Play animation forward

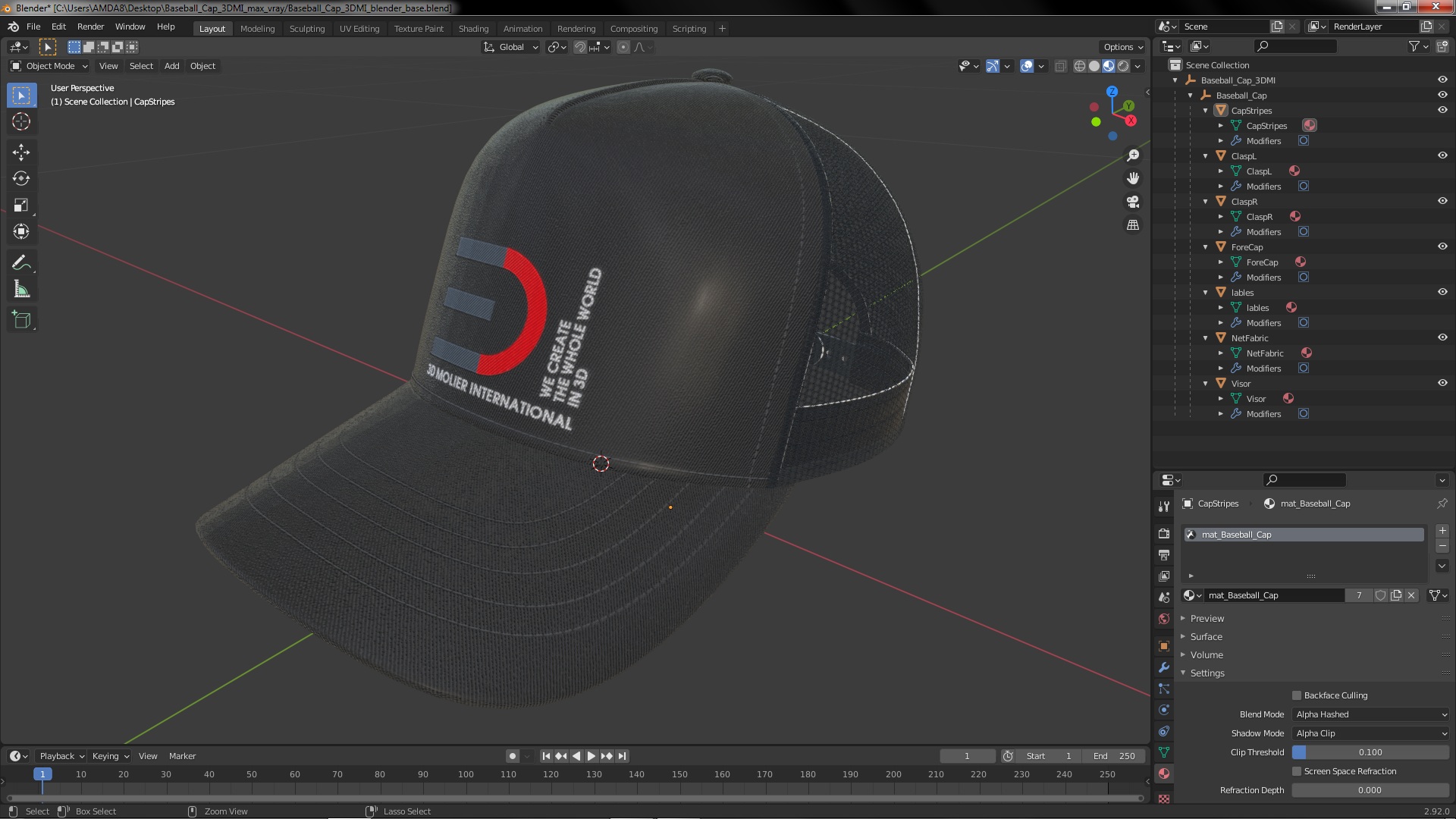[x=591, y=756]
